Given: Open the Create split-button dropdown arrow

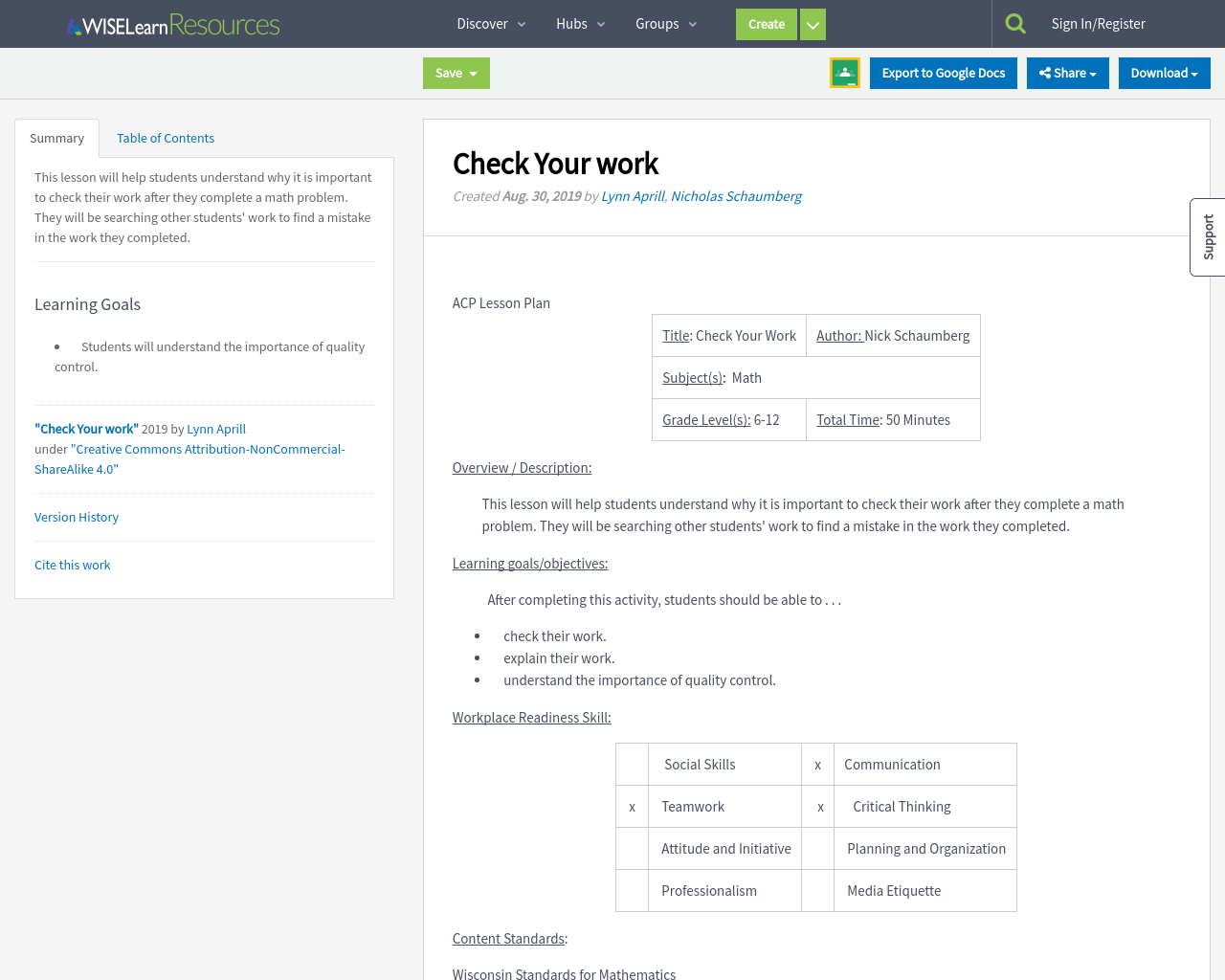Looking at the screenshot, I should (x=812, y=24).
